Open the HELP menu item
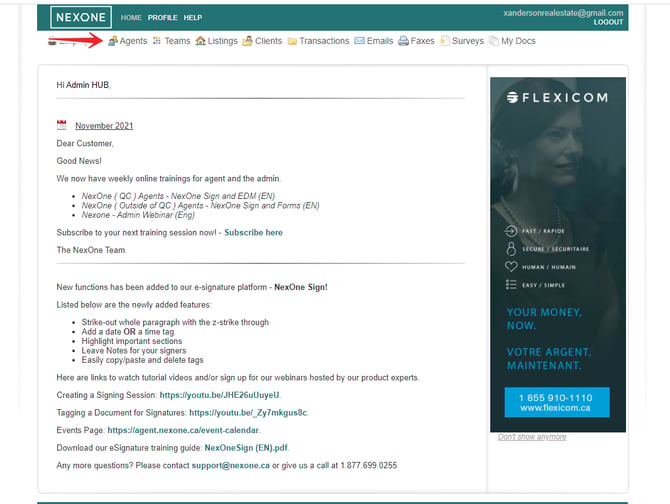The image size is (670, 504). click(x=193, y=18)
